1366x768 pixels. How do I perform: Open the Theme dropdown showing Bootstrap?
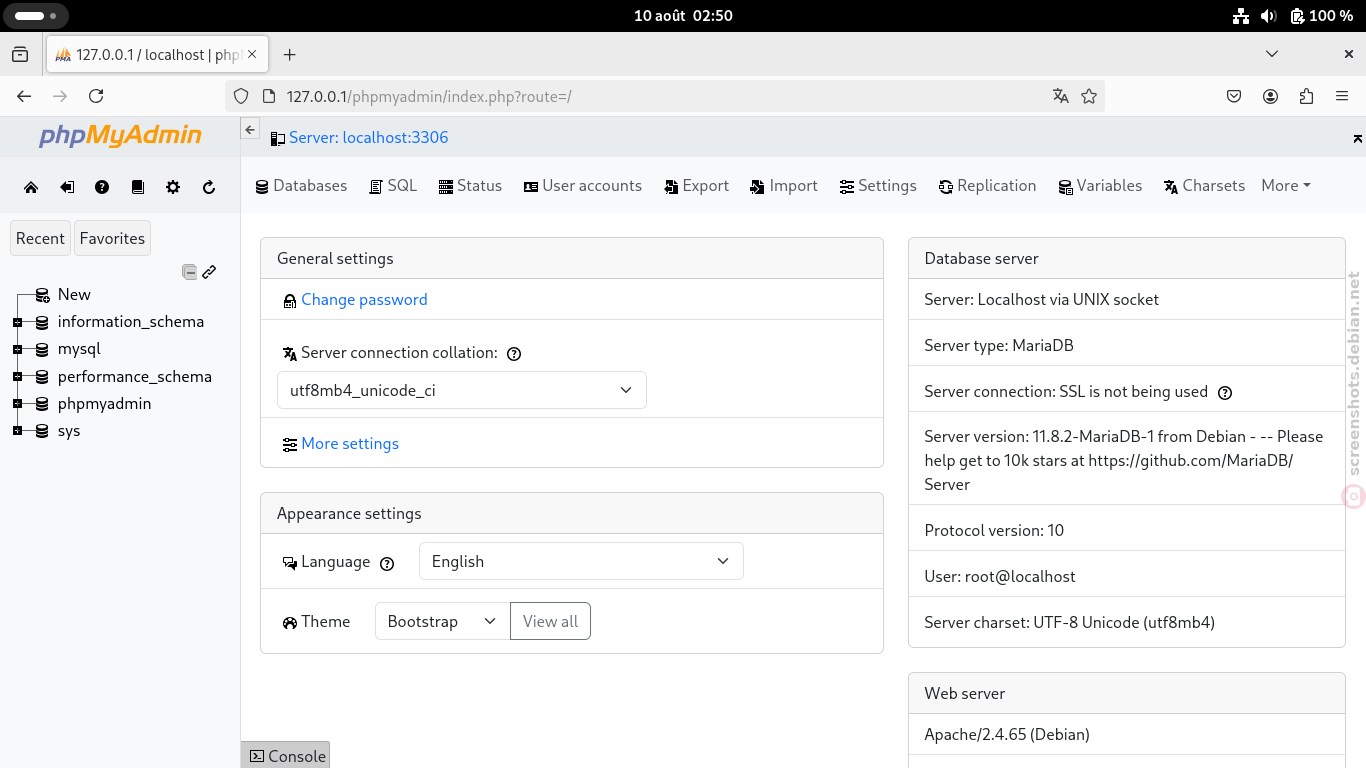point(442,621)
